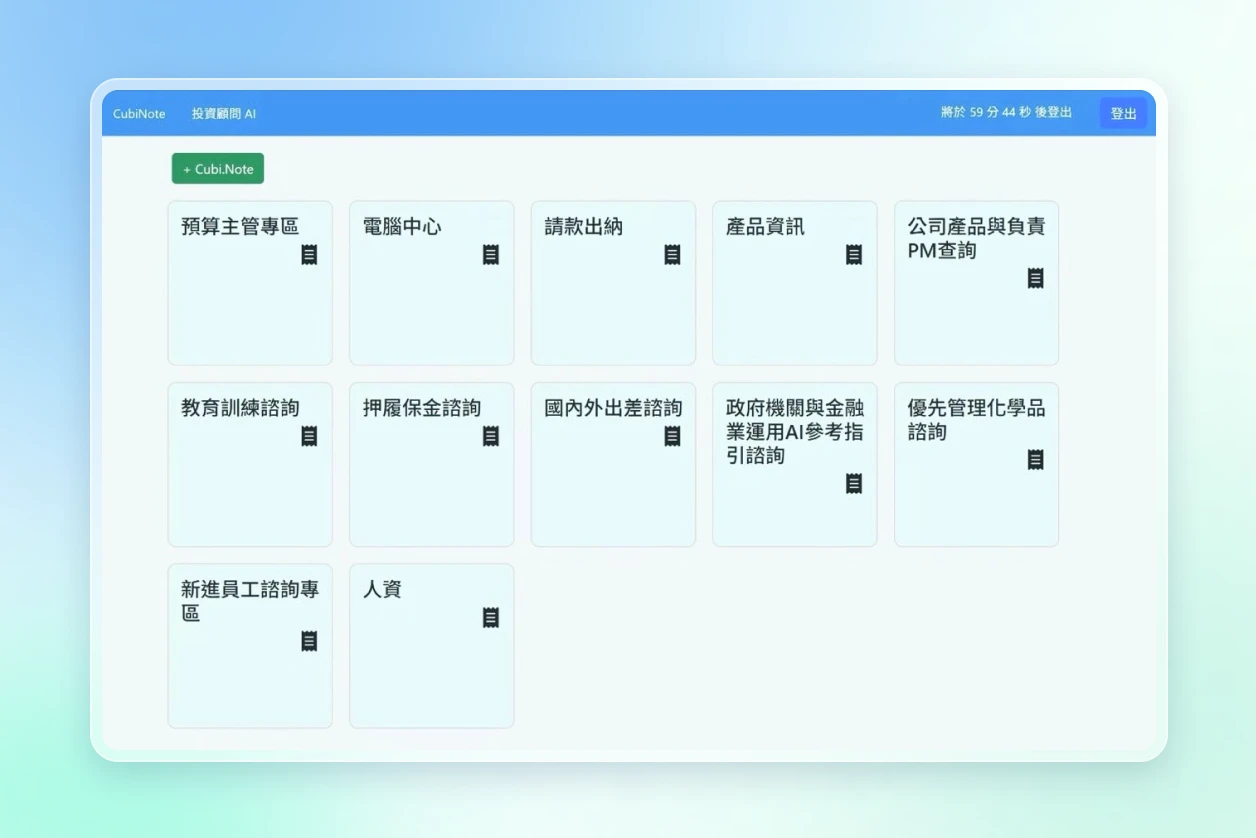Screen dimensions: 1256x838
Task: Open the 人資 card title
Action: click(x=382, y=590)
